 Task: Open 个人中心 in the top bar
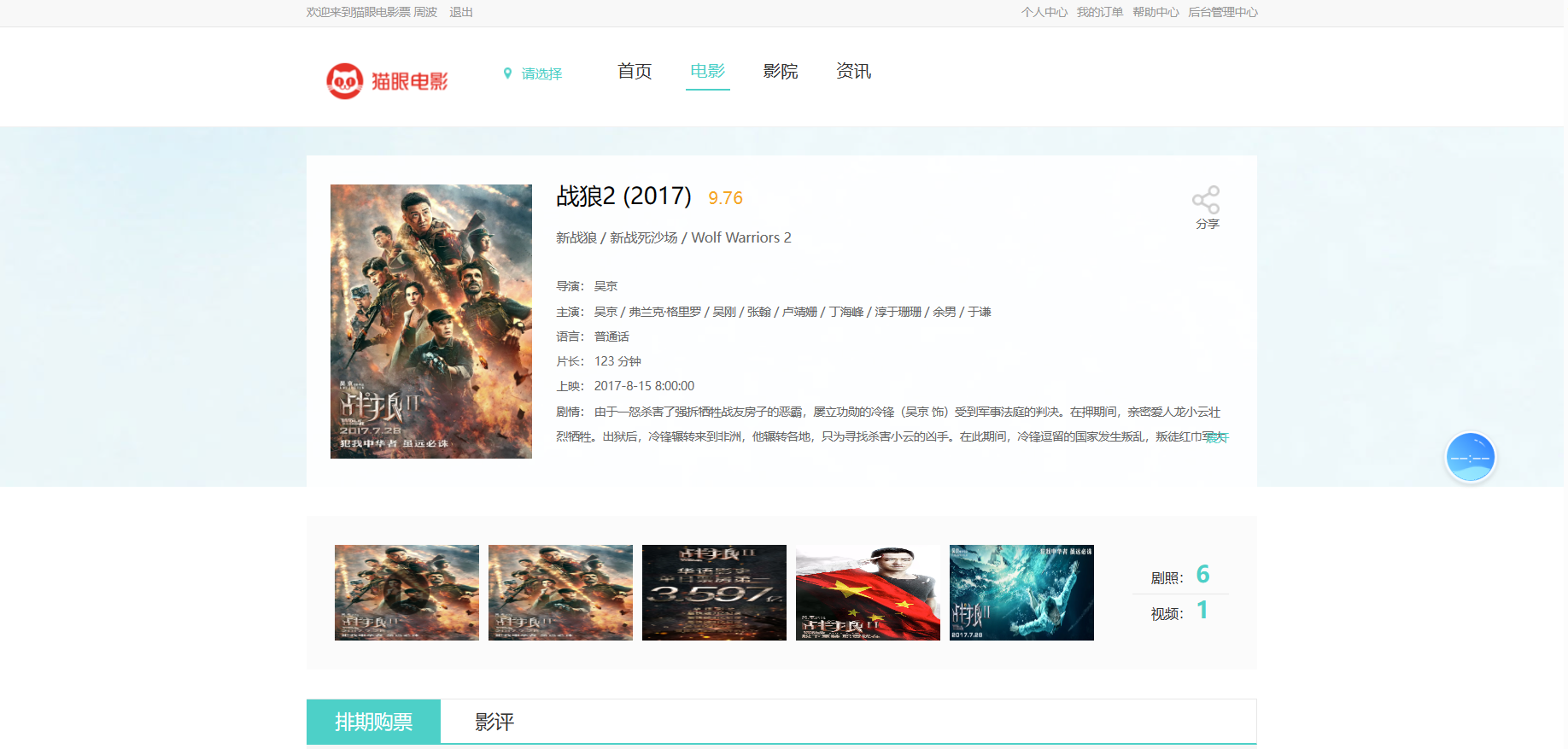click(x=1044, y=12)
